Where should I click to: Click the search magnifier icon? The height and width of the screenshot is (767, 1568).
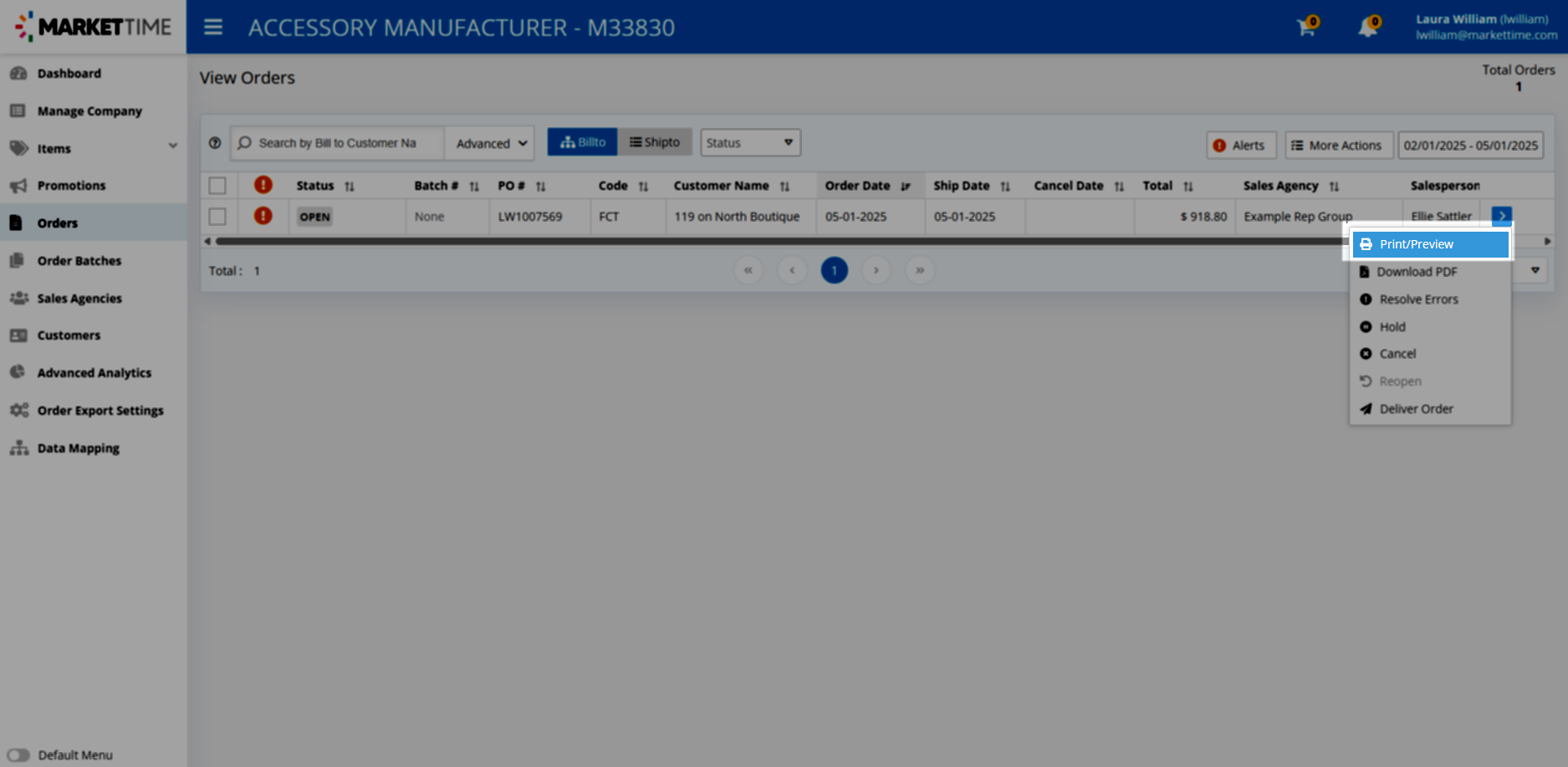point(244,143)
